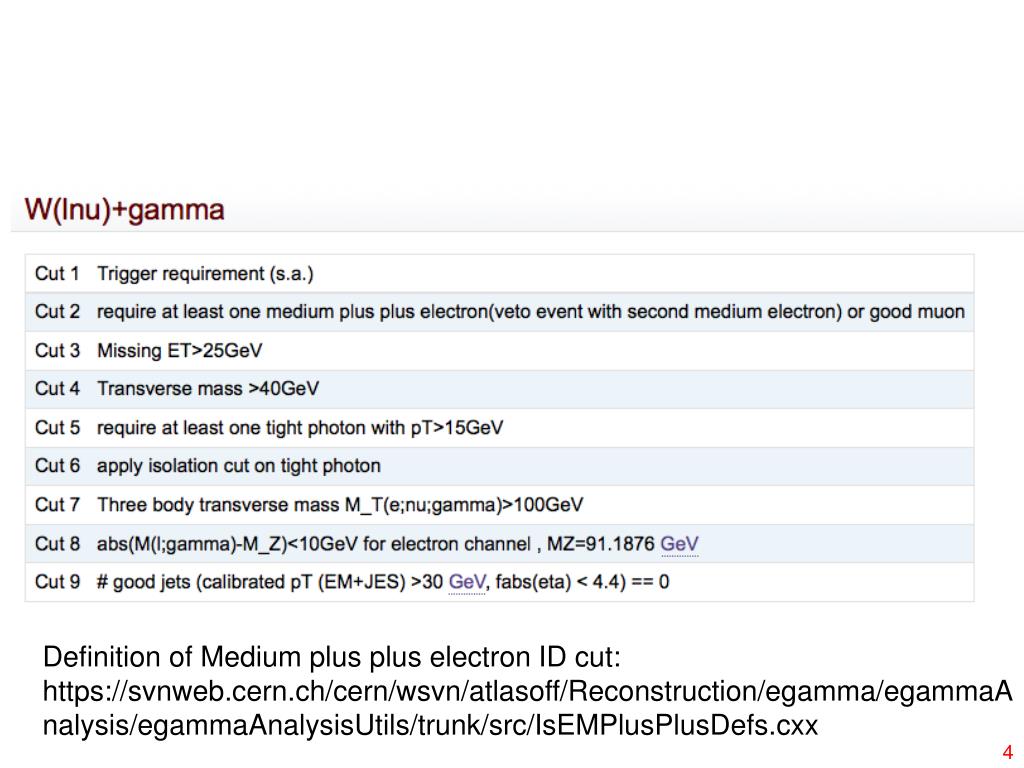1024x768 pixels.
Task: Click the MZ=91.1876 value text
Action: click(x=601, y=544)
